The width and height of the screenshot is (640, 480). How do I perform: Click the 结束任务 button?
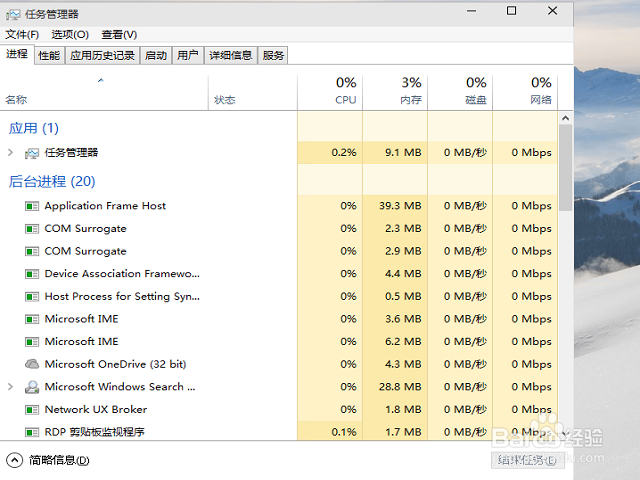pos(527,460)
